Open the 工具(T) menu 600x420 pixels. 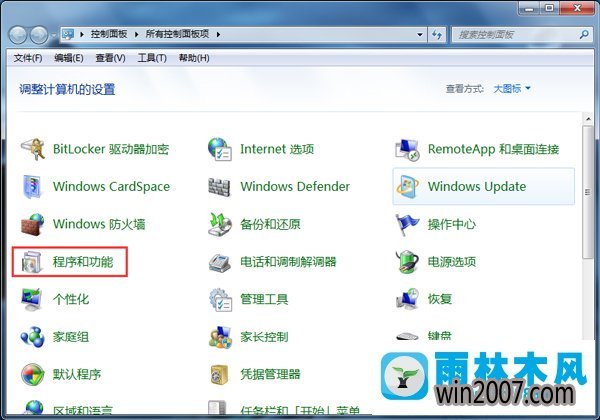click(x=152, y=58)
